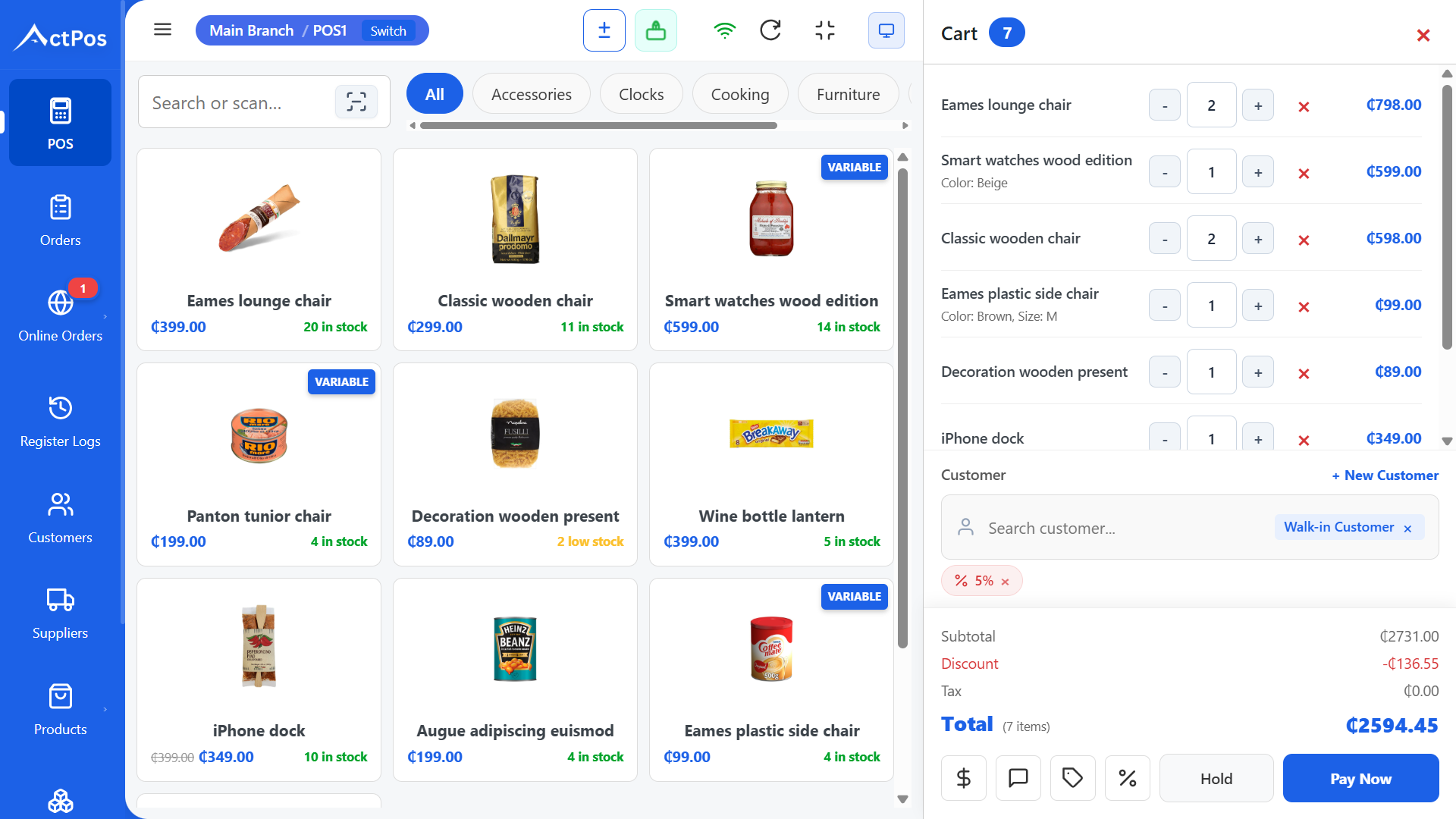Increase Smart watches wood edition cart quantity

pos(1258,172)
